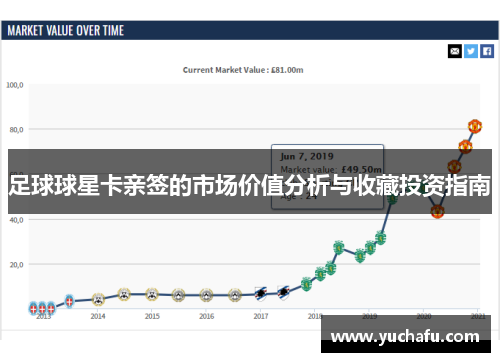Share the chart via the Twitter icon
This screenshot has height=362, width=500.
tap(471, 51)
